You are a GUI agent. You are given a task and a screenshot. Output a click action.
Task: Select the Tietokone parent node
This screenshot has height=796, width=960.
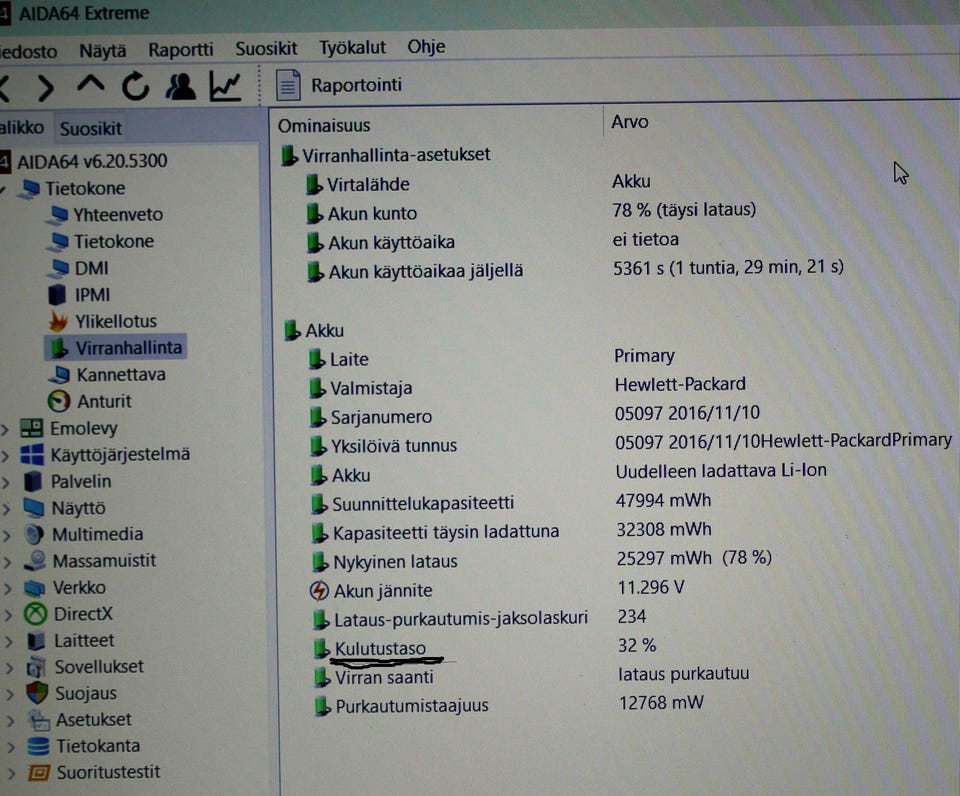point(85,188)
